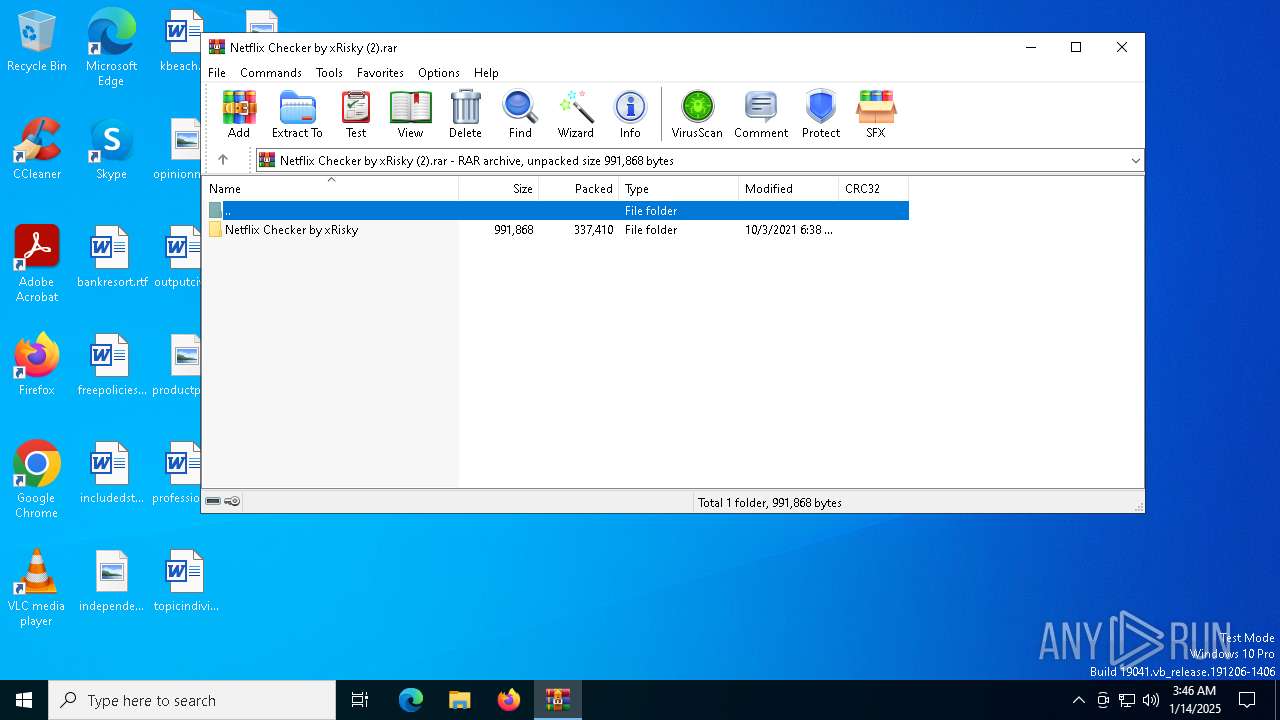The width and height of the screenshot is (1280, 720).
Task: Open the Recycle Bin desktop icon
Action: [x=37, y=42]
